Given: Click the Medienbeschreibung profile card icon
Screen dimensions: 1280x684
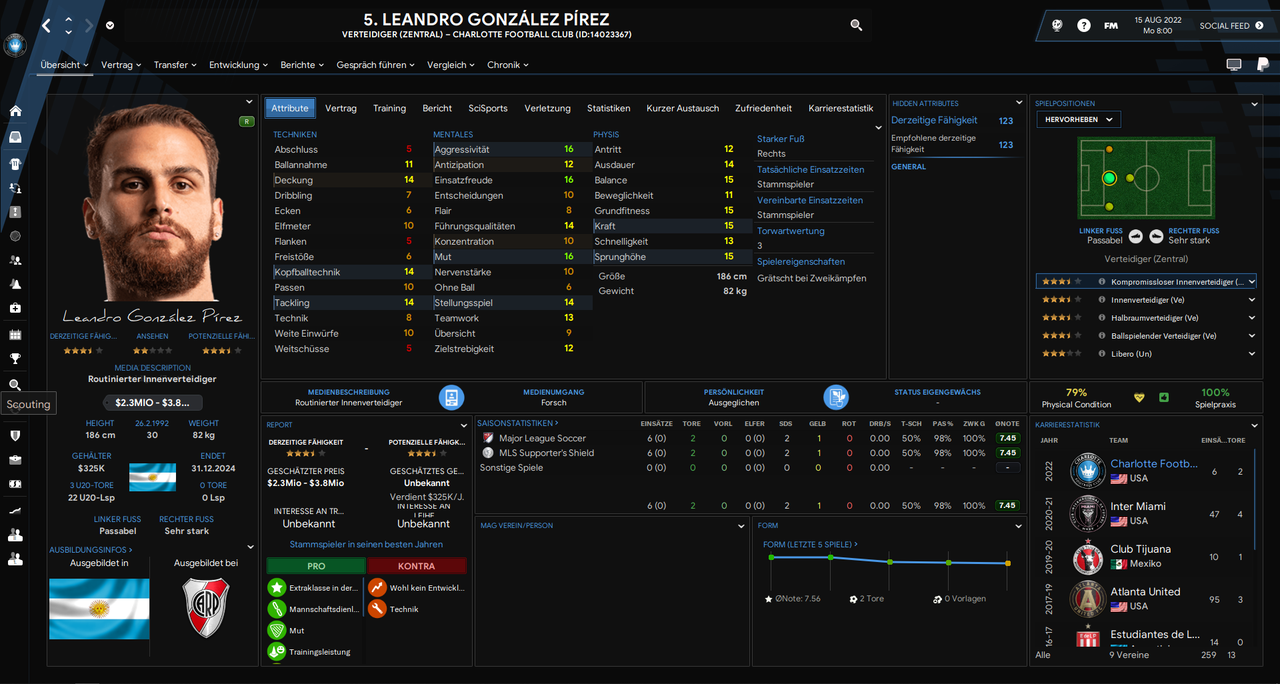Looking at the screenshot, I should (451, 397).
